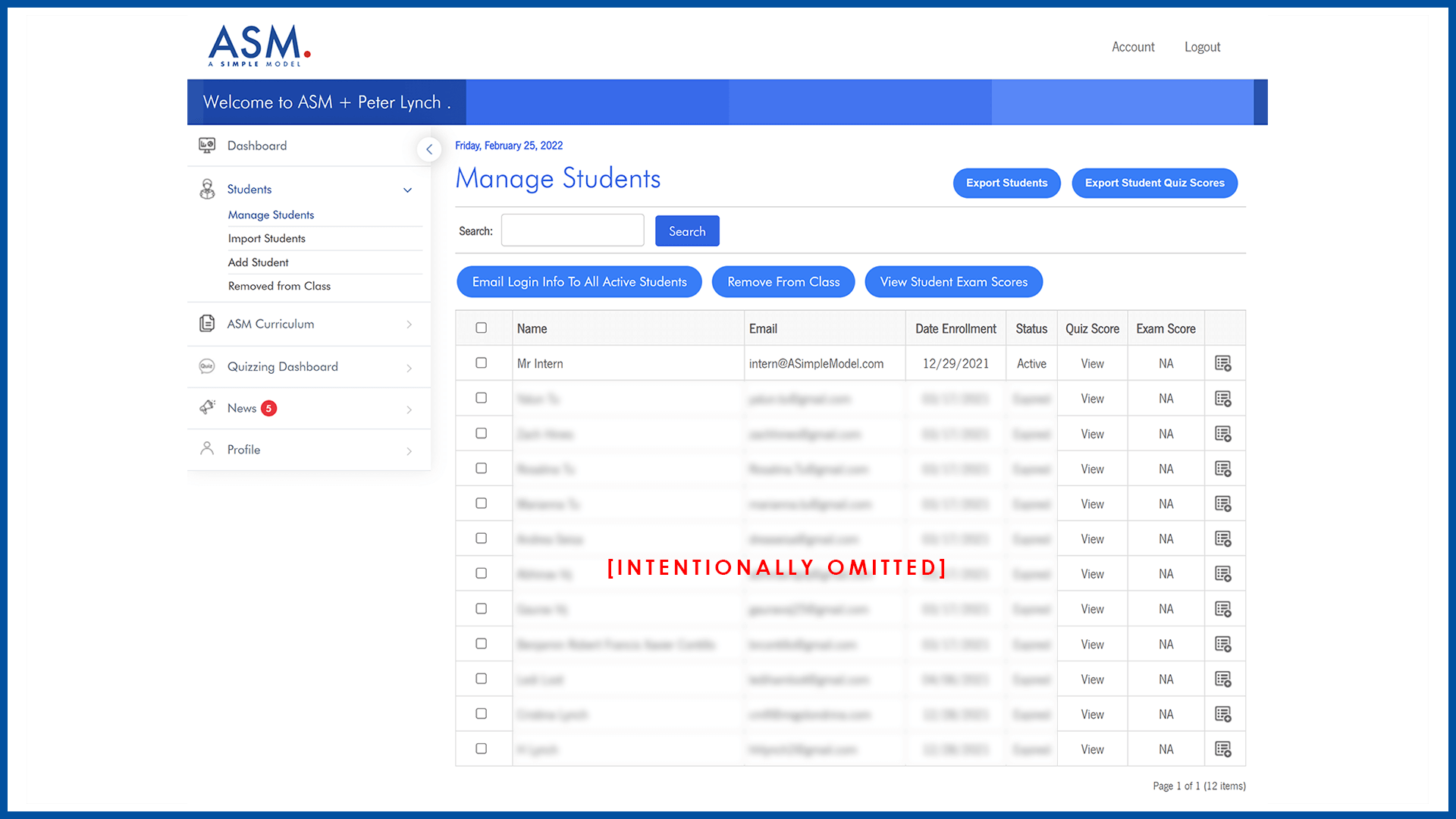
Task: Click the date Friday, February 25, 2022
Action: pos(509,146)
